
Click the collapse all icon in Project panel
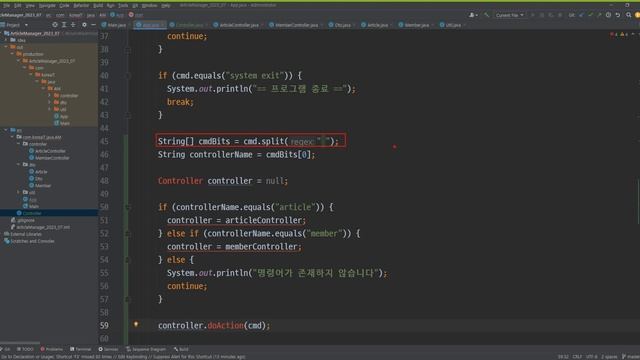point(73,25)
